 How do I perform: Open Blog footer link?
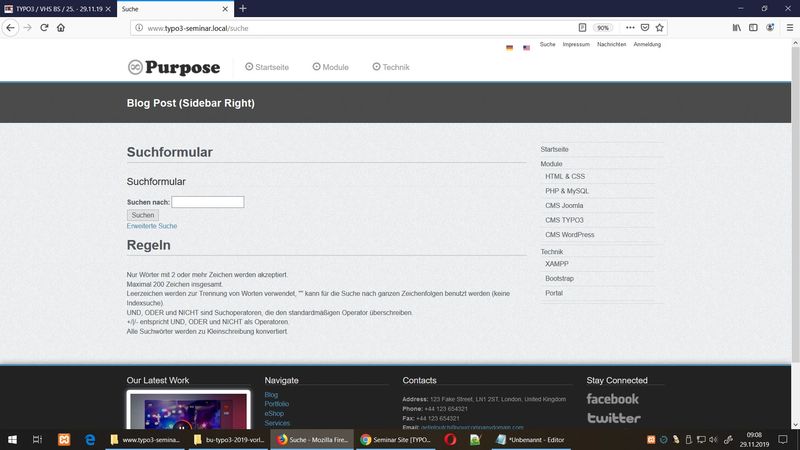271,395
